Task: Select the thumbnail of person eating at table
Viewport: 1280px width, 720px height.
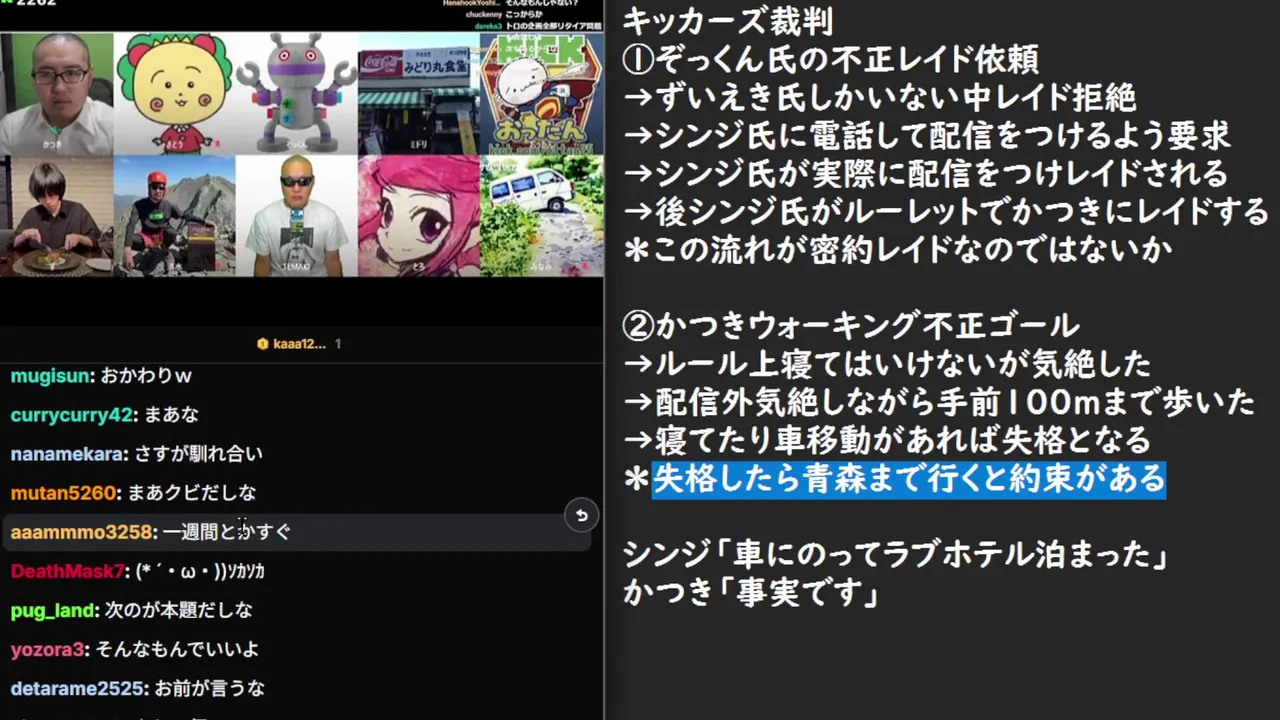Action: (57, 216)
